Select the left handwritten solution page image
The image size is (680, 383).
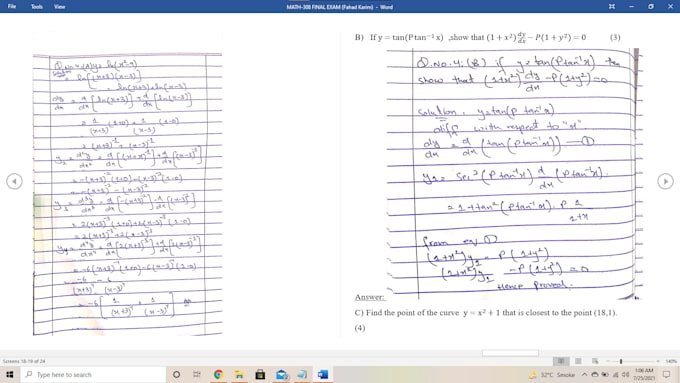[128, 194]
